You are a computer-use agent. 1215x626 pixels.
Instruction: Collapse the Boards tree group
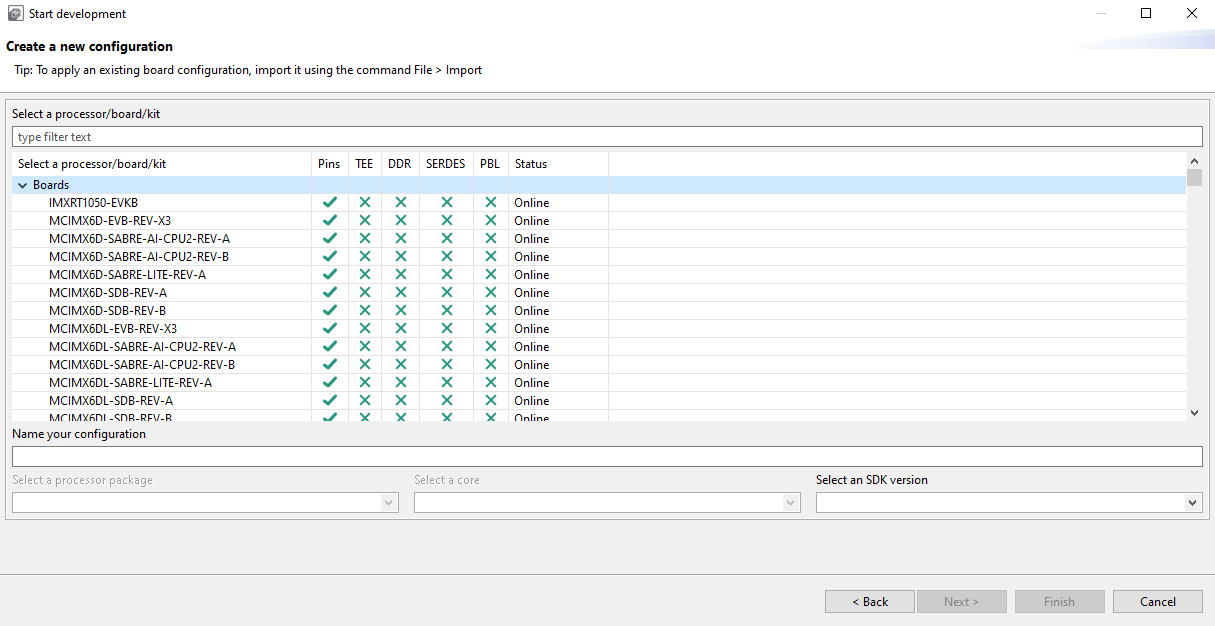click(x=23, y=185)
